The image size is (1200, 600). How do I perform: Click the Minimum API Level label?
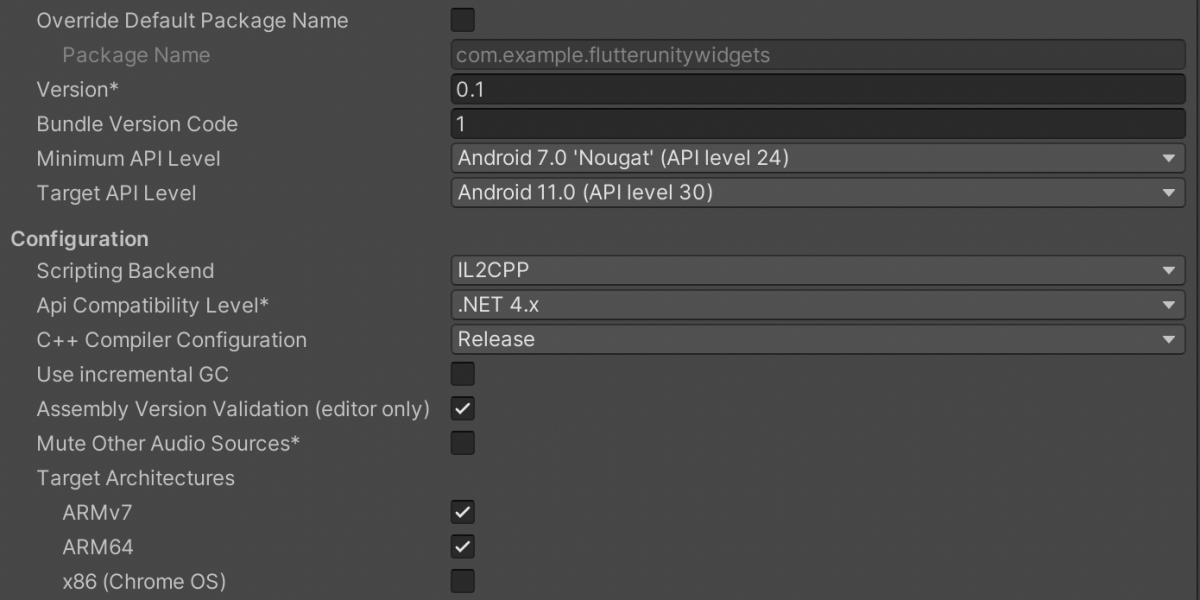tap(128, 158)
